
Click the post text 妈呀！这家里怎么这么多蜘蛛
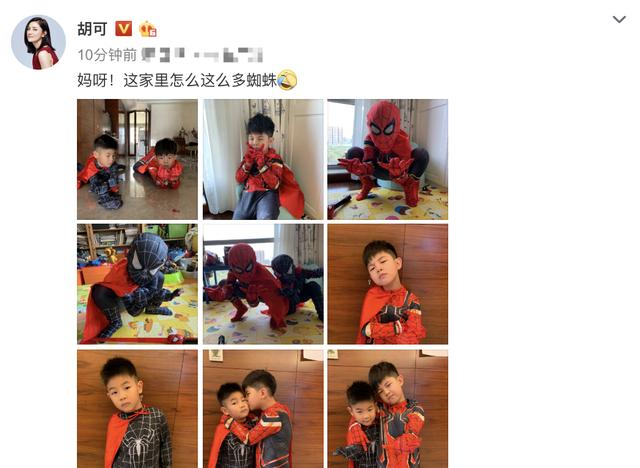pos(177,80)
